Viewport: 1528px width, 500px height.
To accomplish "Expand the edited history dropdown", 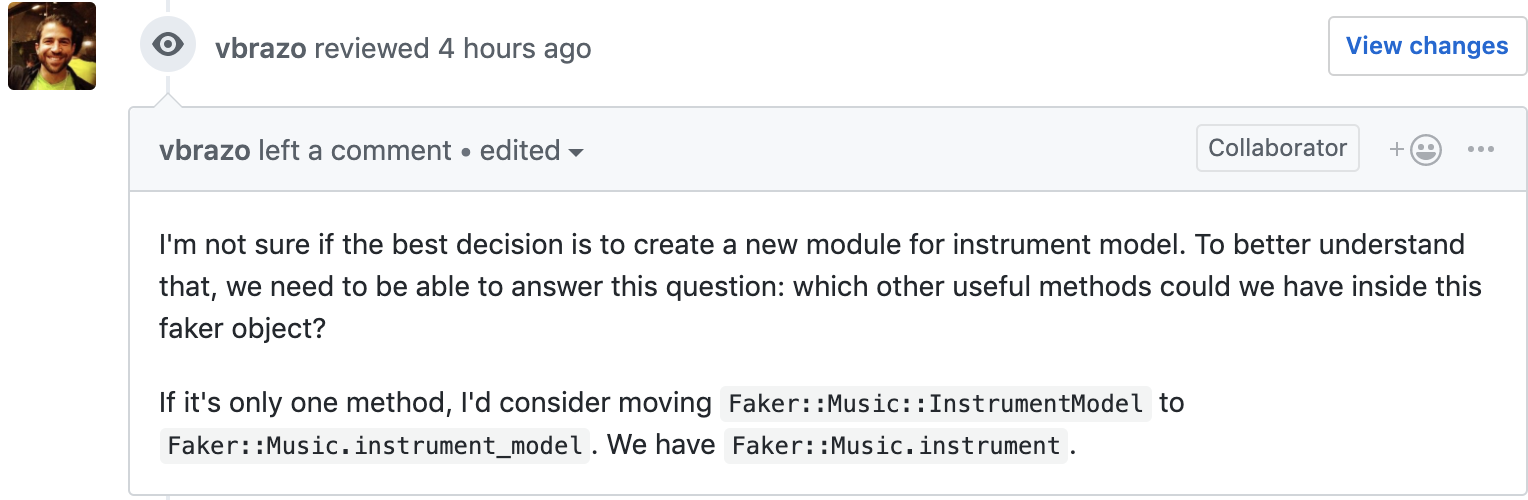I will pyautogui.click(x=531, y=151).
